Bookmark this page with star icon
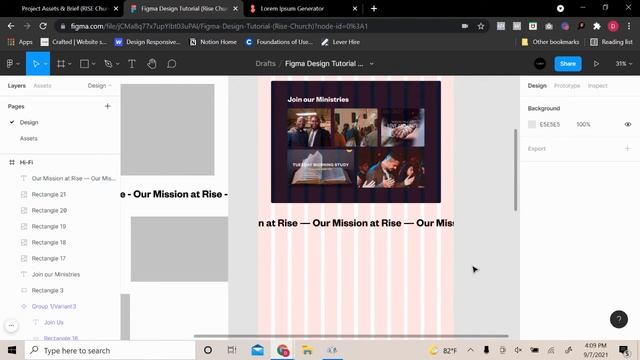The width and height of the screenshot is (640, 360). [481, 26]
